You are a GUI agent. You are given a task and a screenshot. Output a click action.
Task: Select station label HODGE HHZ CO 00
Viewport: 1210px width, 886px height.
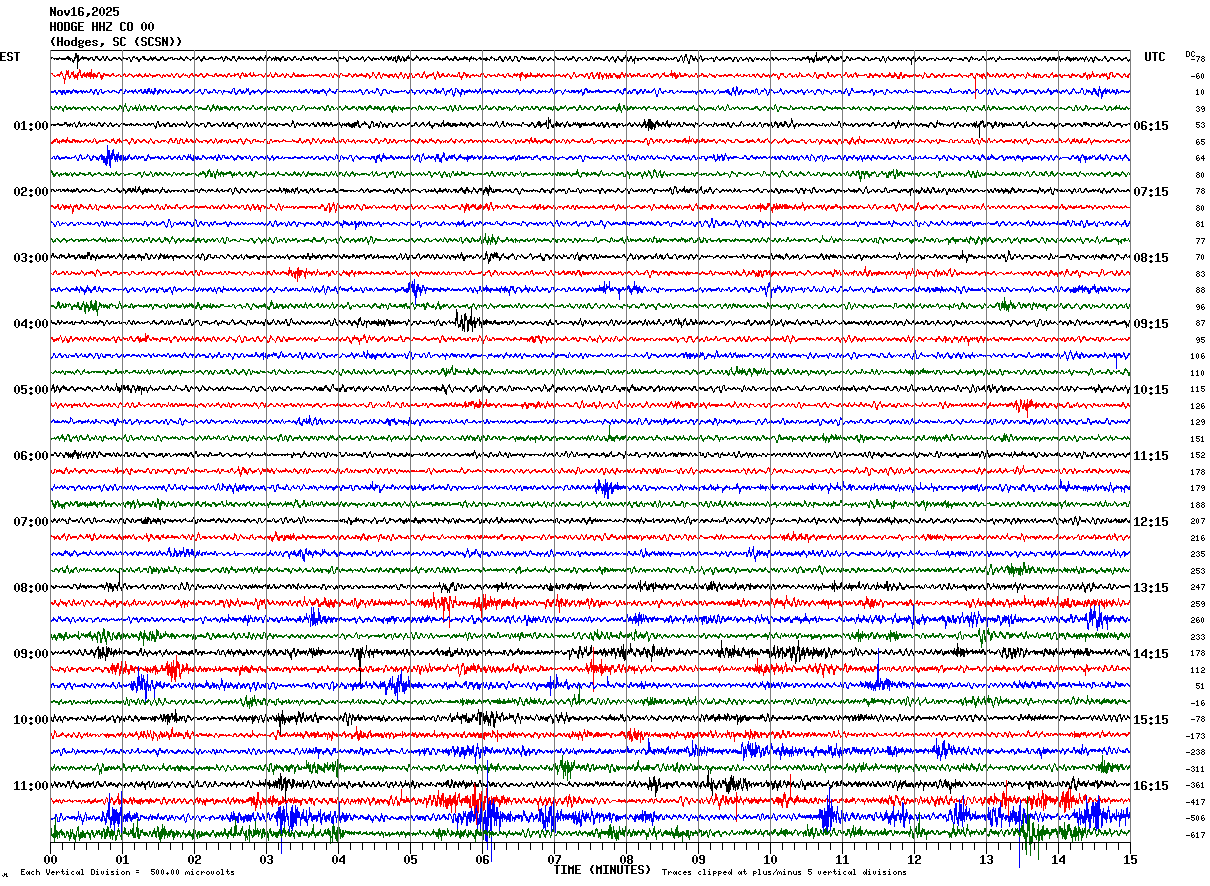[x=102, y=27]
